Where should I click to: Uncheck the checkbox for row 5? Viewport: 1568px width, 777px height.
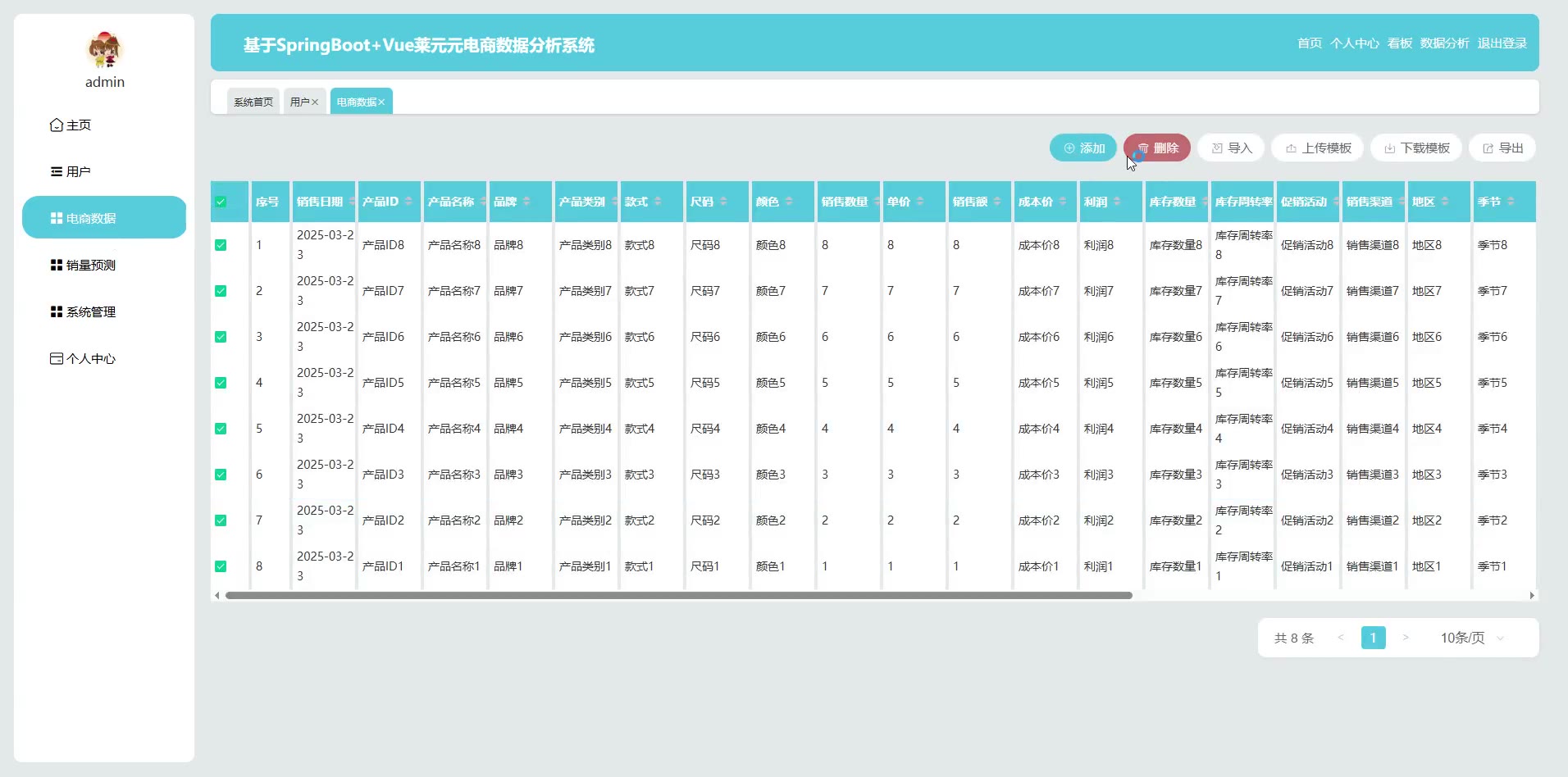tap(221, 429)
